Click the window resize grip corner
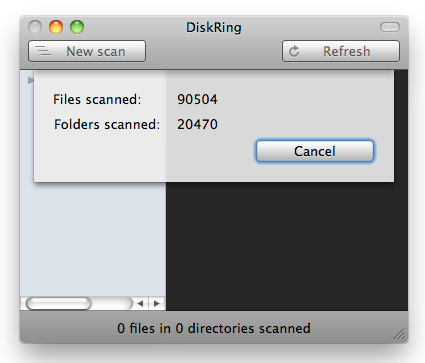The height and width of the screenshot is (363, 425). (400, 334)
